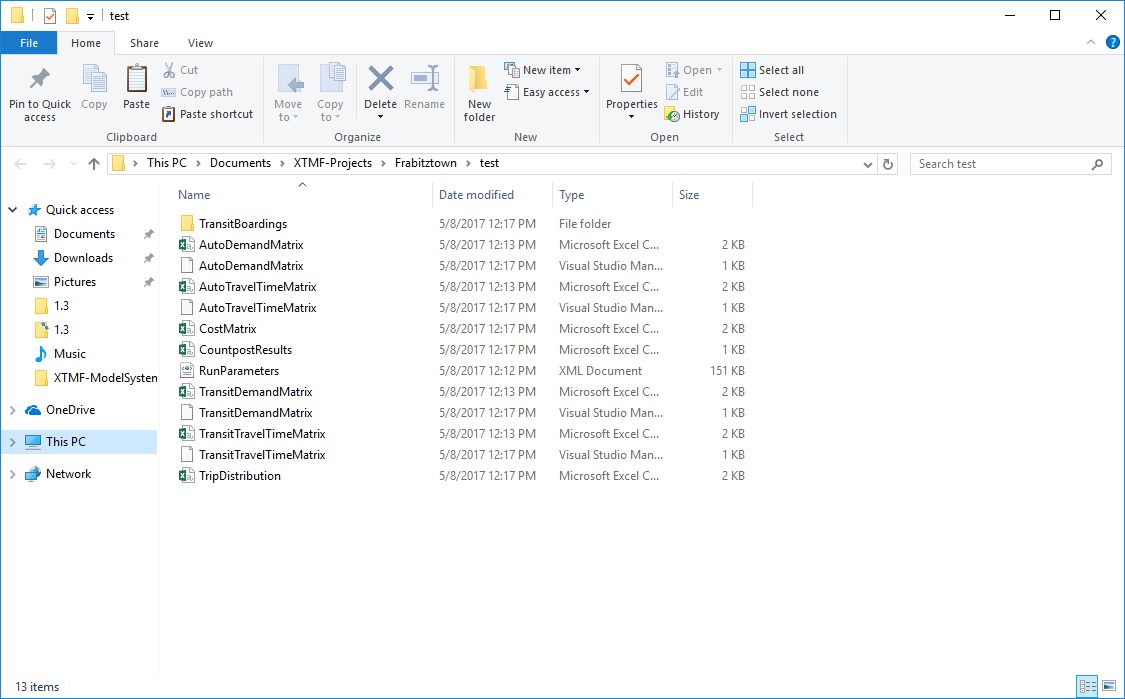Open the File menu

pos(29,43)
